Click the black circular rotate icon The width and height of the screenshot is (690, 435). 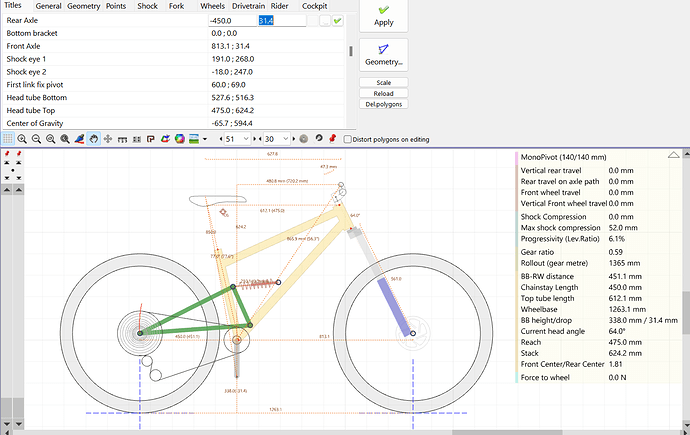319,139
